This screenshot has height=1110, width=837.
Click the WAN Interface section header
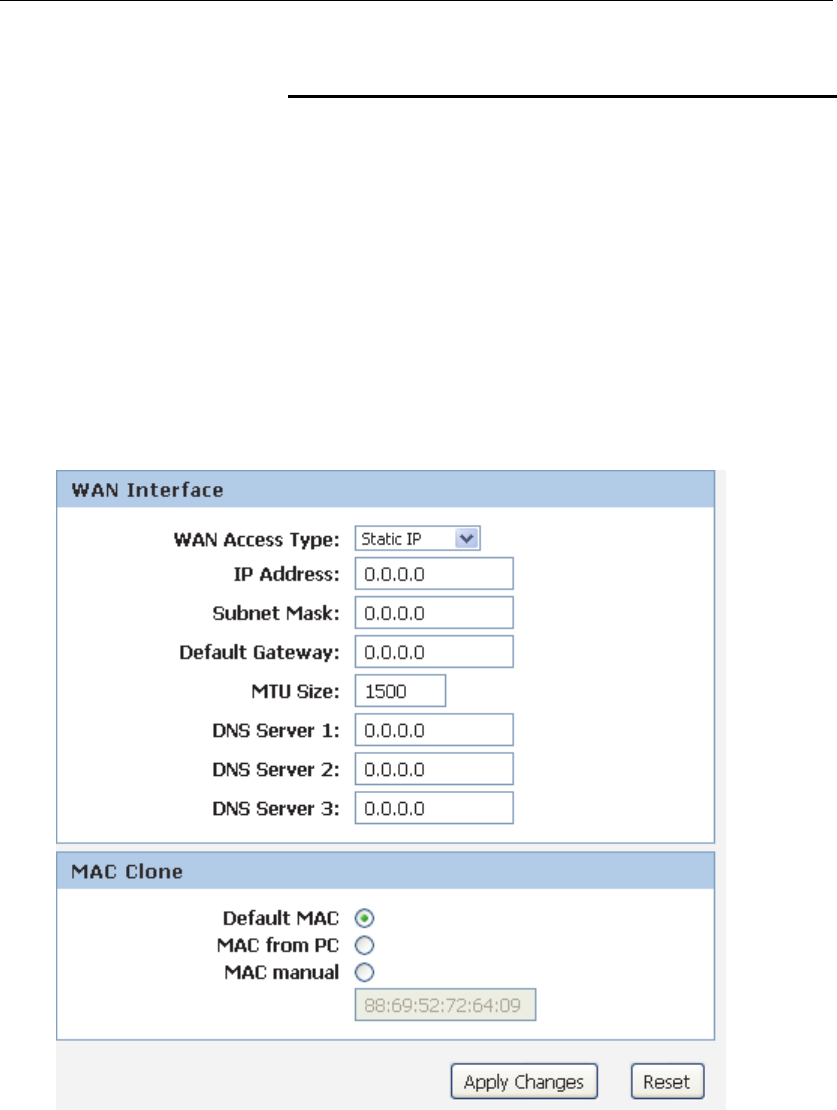coord(385,489)
